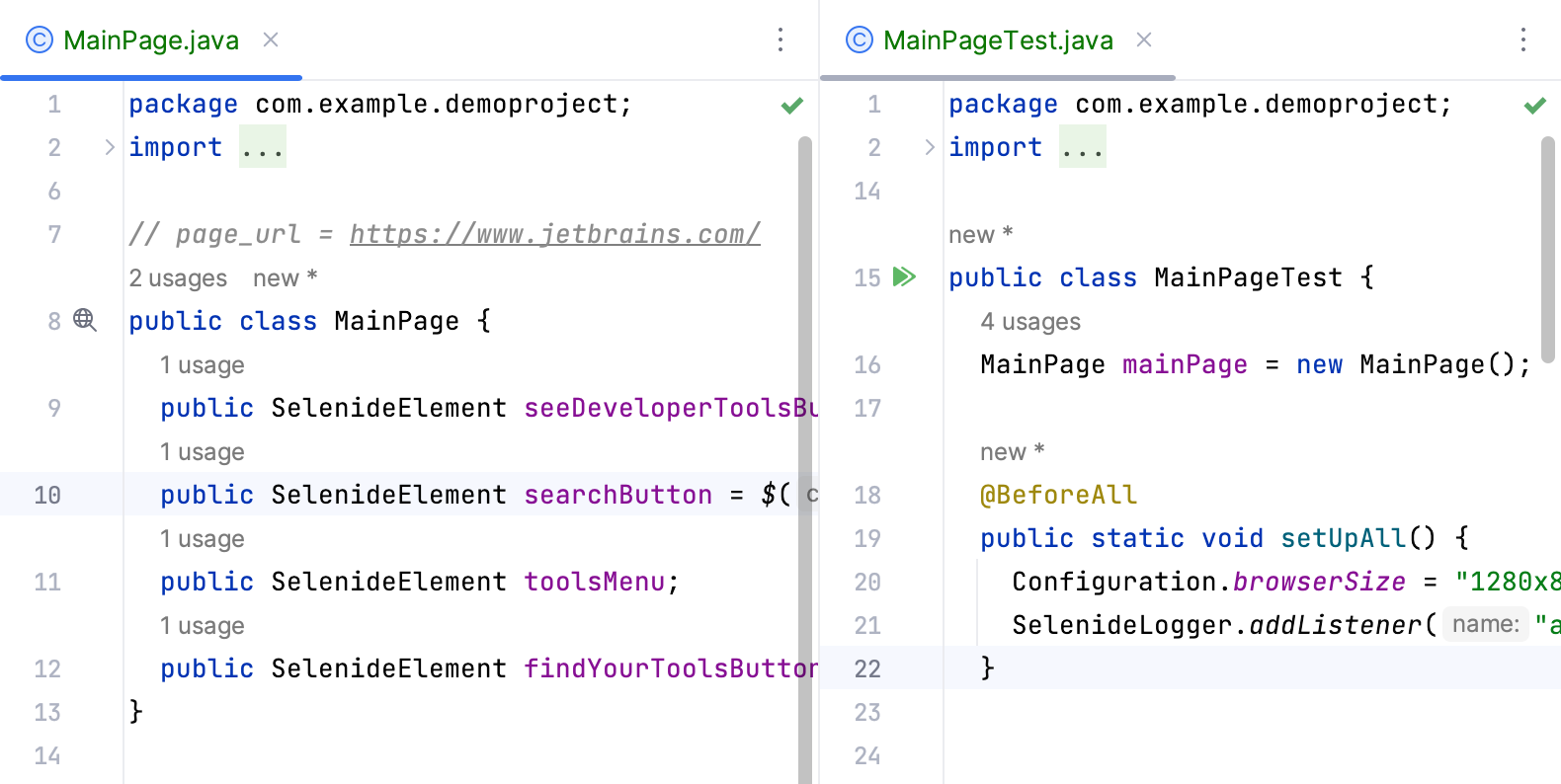Click findYourToolsButton field name on line 12
Screen dimensions: 1561x784
point(671,668)
